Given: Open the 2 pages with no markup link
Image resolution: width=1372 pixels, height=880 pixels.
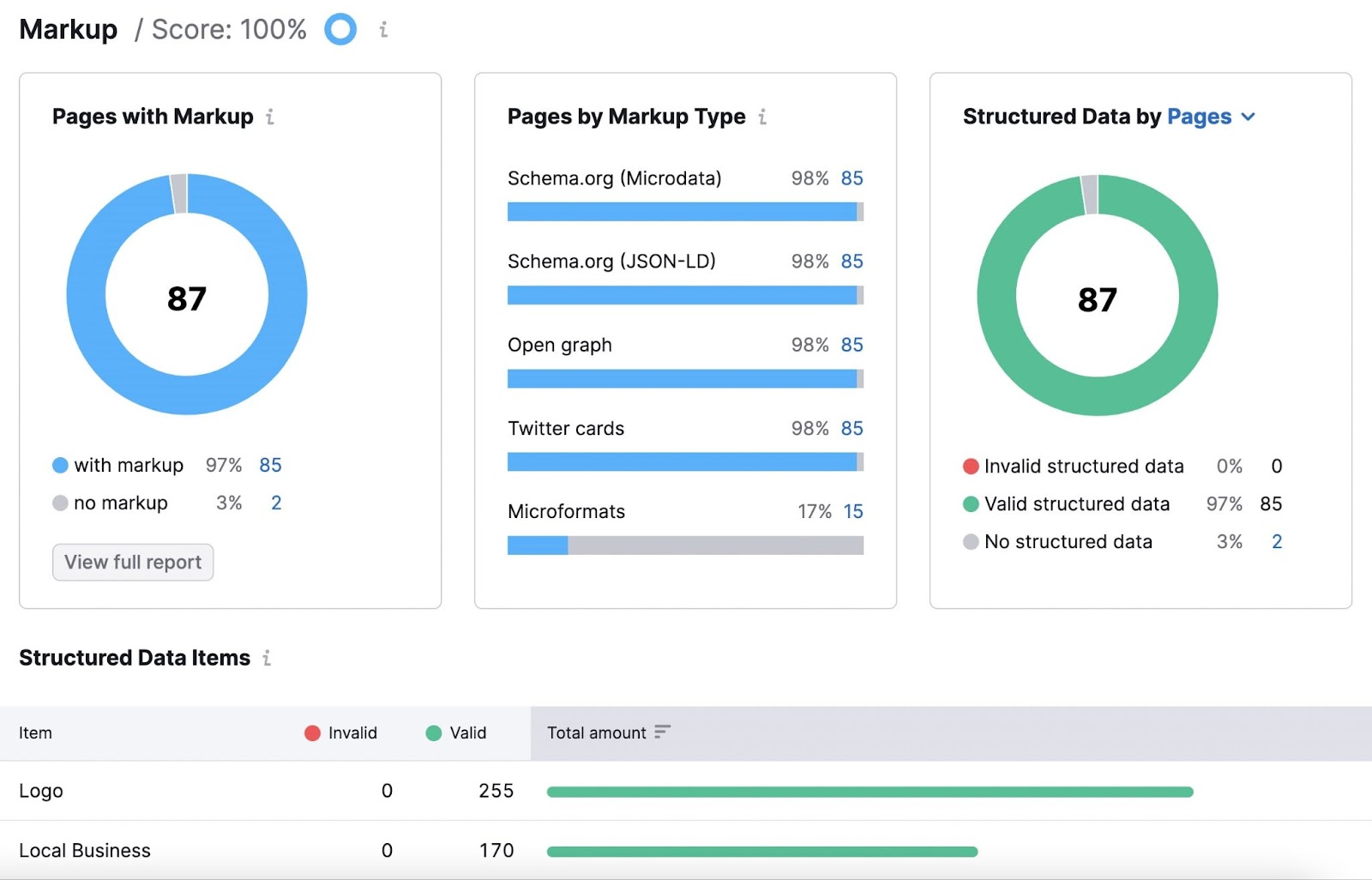Looking at the screenshot, I should pos(276,503).
